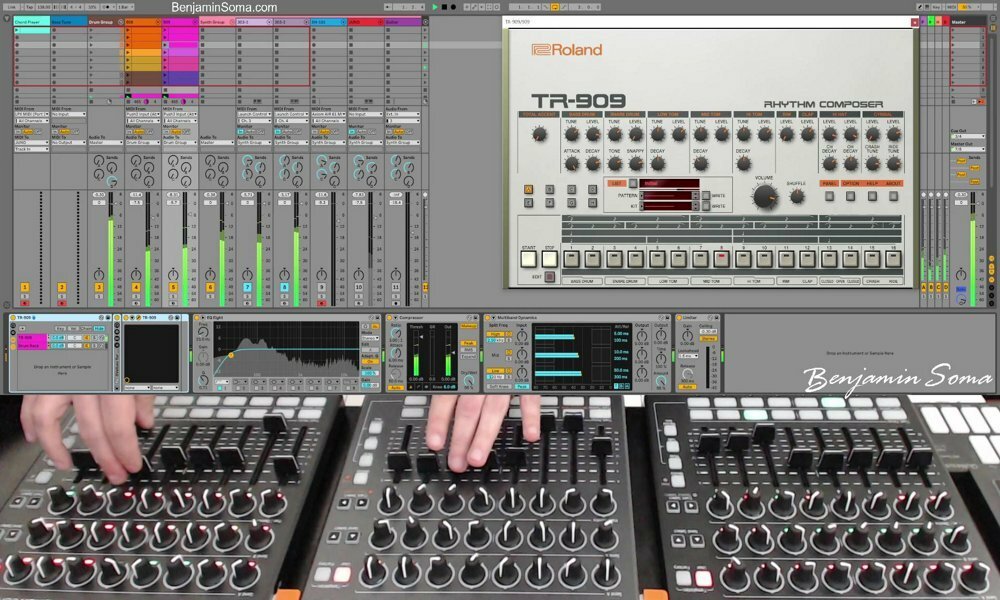Open the Stereo mode dropdown in EQ Eight
1000x600 pixels.
pyautogui.click(x=369, y=339)
